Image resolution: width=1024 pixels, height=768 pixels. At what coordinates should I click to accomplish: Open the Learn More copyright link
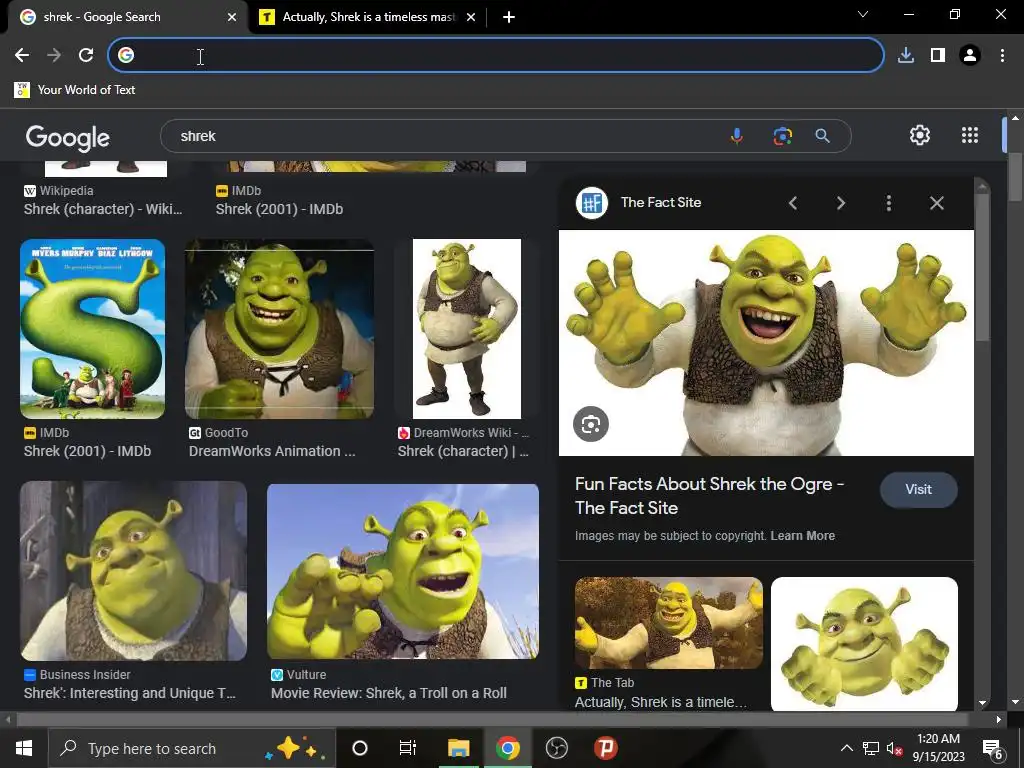tap(803, 536)
